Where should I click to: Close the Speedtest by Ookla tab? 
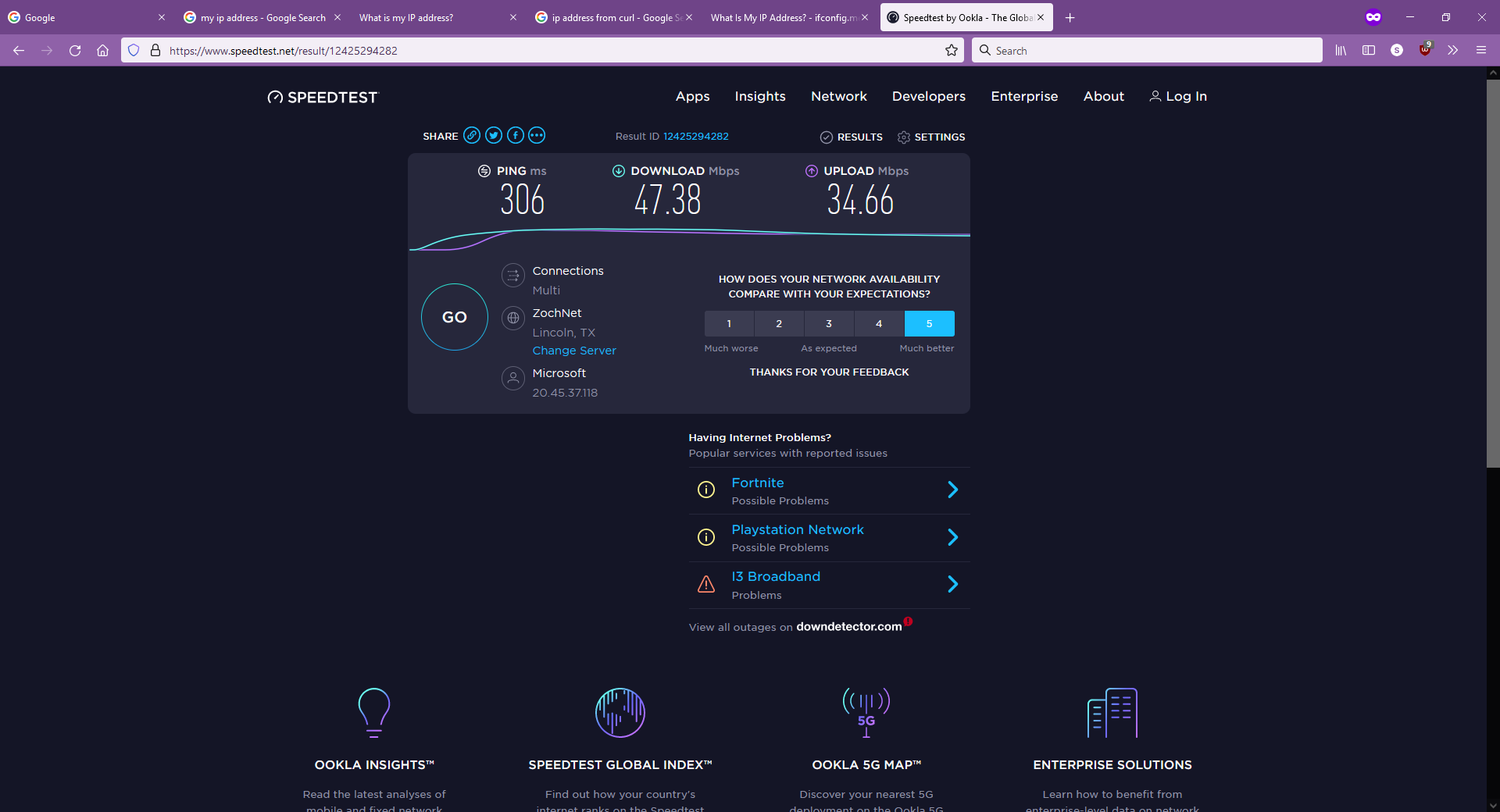click(1041, 17)
